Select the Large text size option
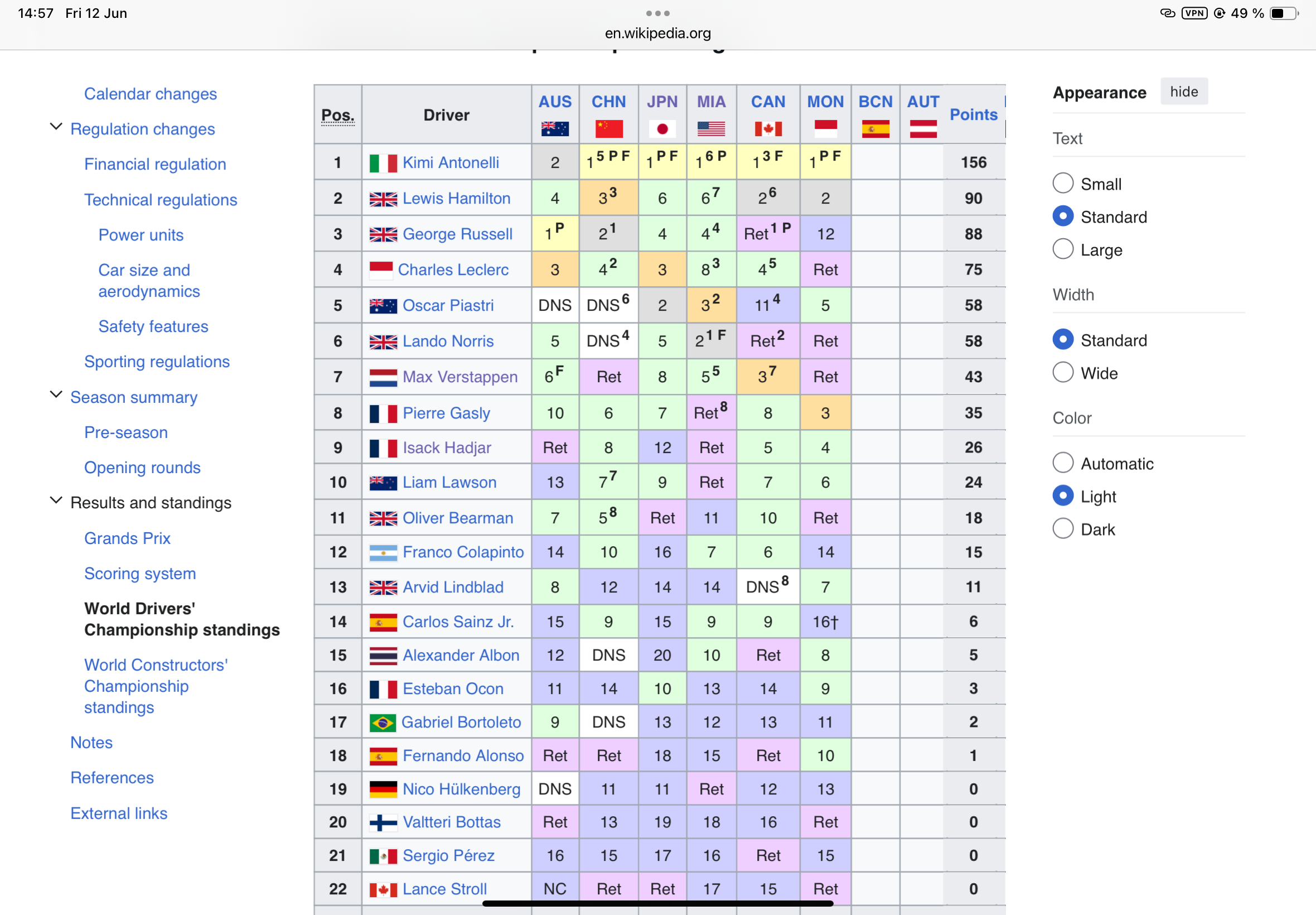Screen dimensions: 1316x915 pos(1063,249)
